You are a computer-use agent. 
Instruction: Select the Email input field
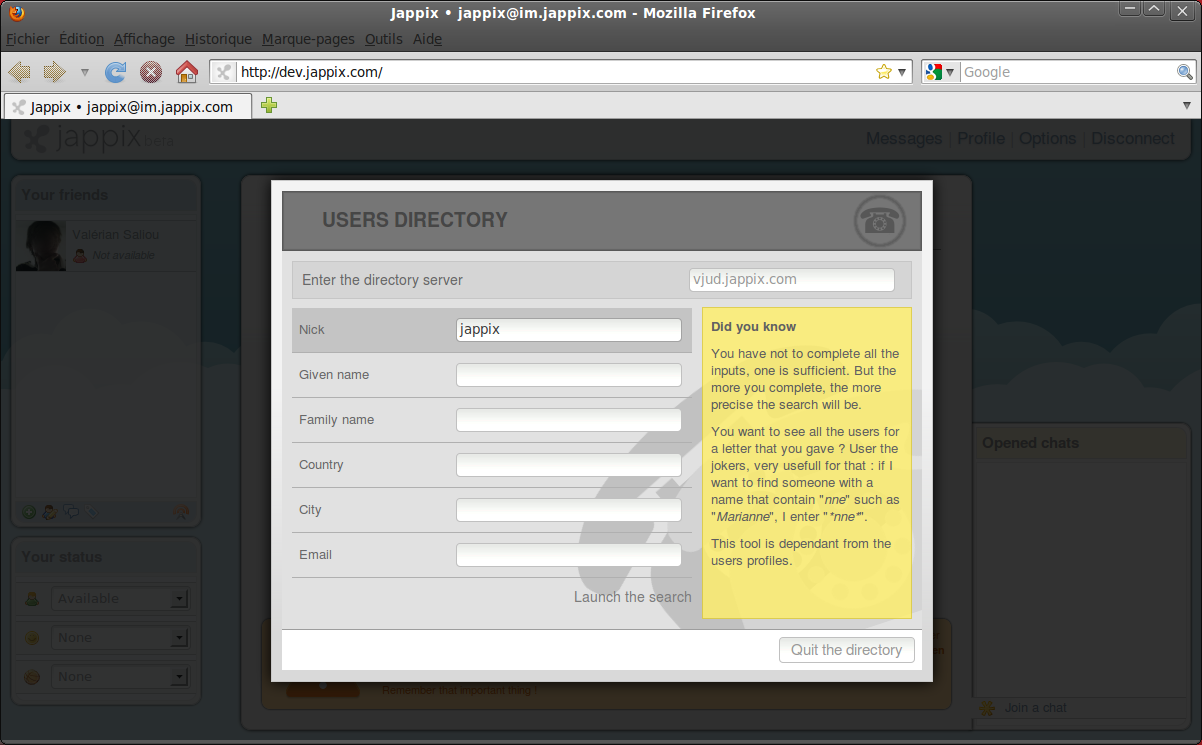tap(568, 555)
